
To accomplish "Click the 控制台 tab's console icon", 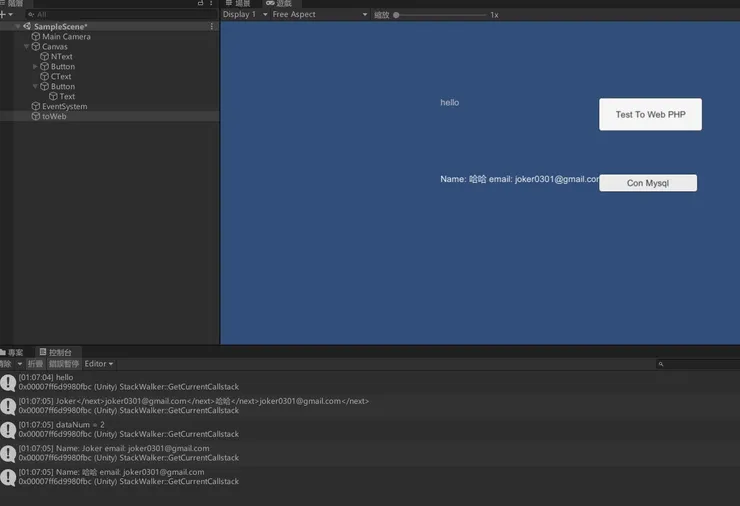I will (x=43, y=352).
